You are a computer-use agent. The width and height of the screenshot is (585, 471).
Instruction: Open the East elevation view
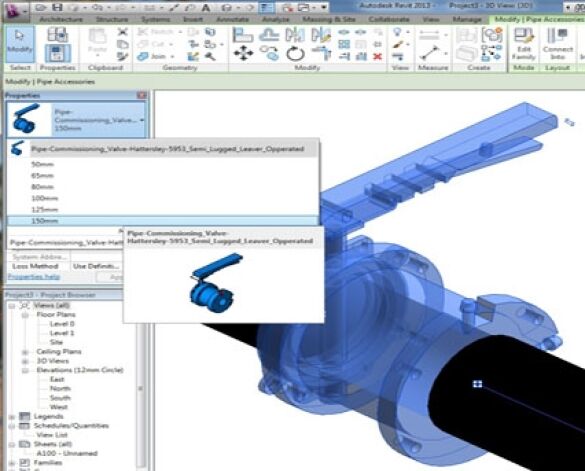coord(57,379)
